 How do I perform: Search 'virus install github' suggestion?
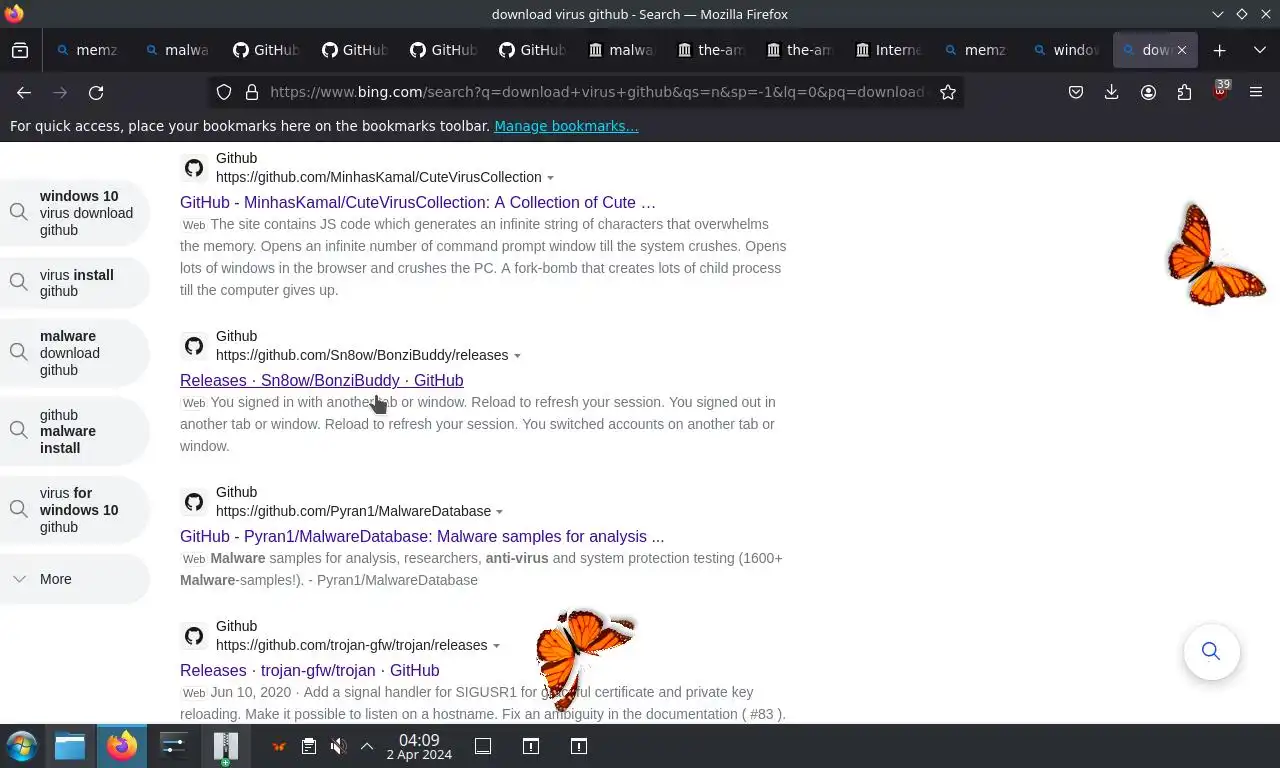pos(75,283)
